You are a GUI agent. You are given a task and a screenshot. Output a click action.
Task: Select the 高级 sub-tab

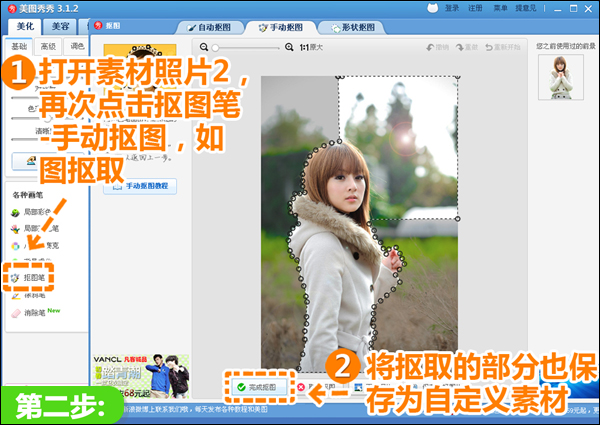[x=48, y=46]
